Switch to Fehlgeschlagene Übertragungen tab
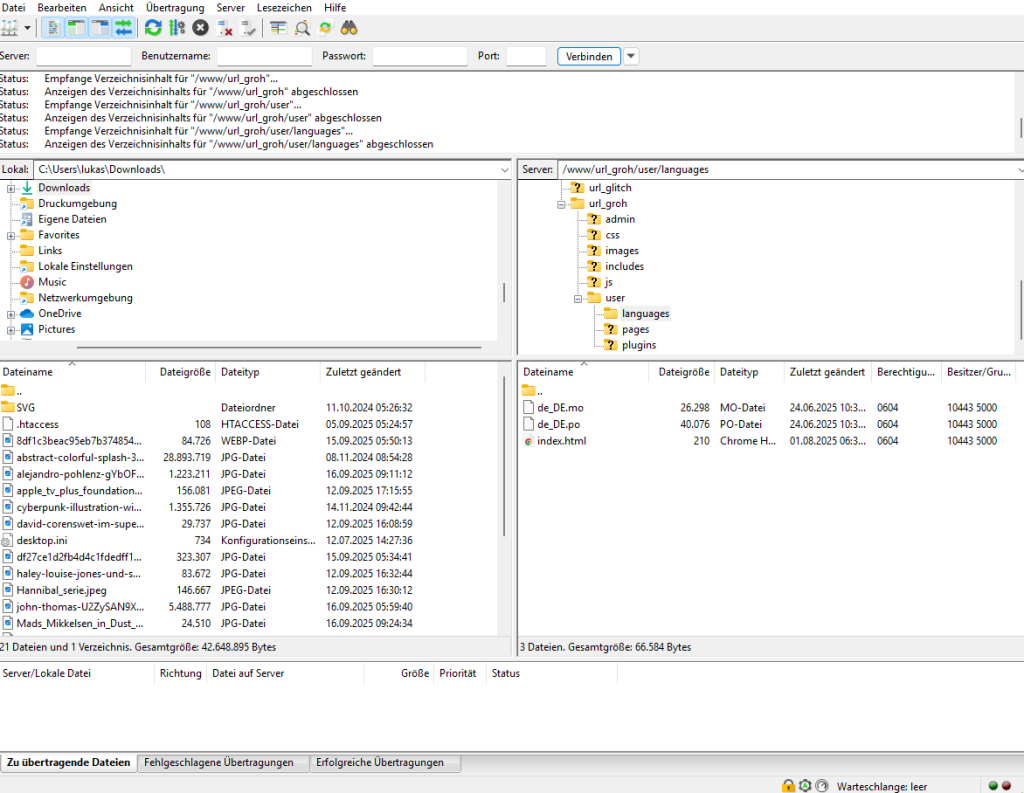1024x793 pixels. click(x=219, y=762)
